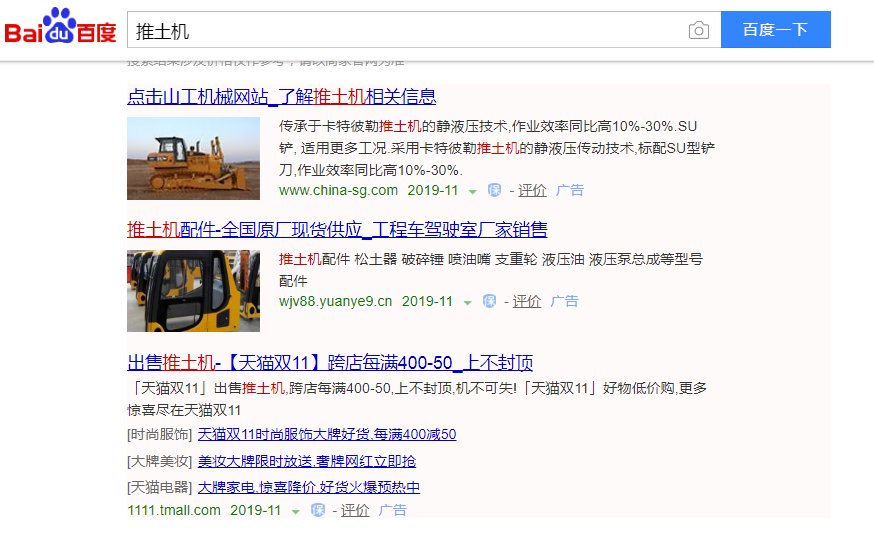Viewport: 874px width, 542px height.
Task: Expand dropdown arrow beside www.china-sg.com
Action: [473, 192]
